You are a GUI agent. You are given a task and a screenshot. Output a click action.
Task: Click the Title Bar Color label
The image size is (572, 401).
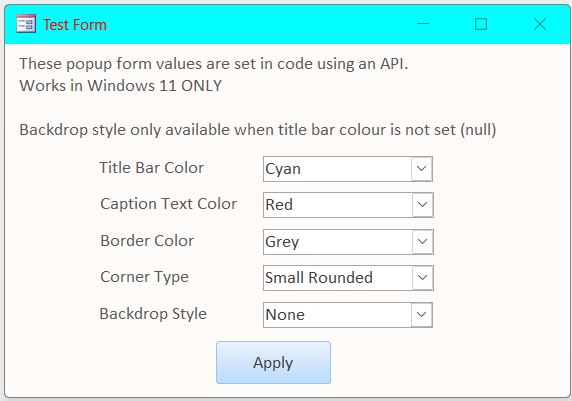coord(151,168)
